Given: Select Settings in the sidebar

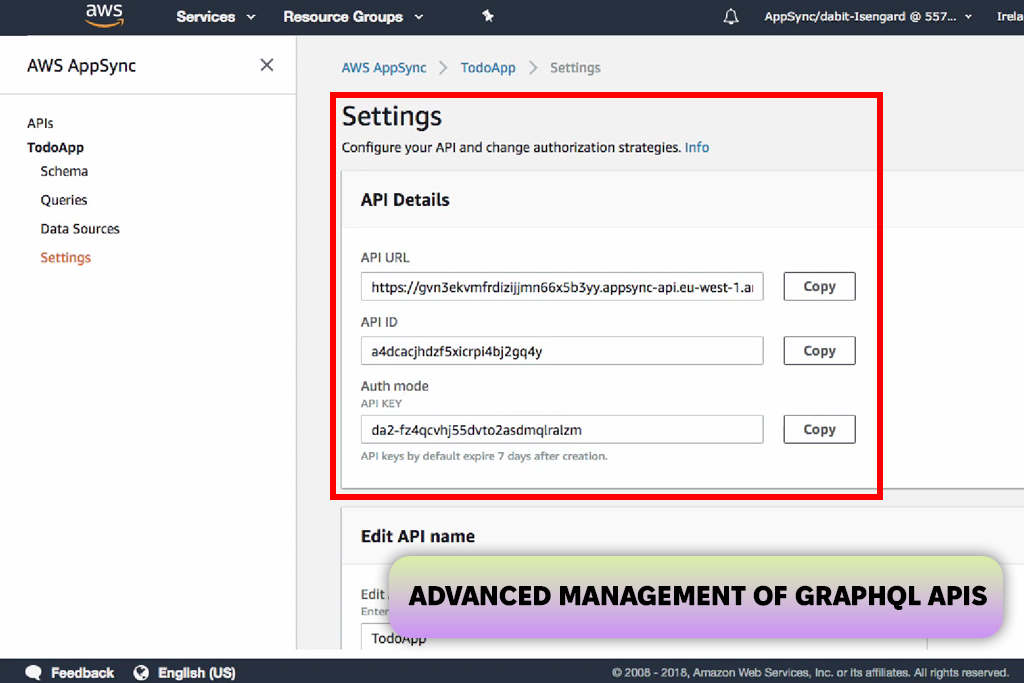Looking at the screenshot, I should pyautogui.click(x=66, y=258).
